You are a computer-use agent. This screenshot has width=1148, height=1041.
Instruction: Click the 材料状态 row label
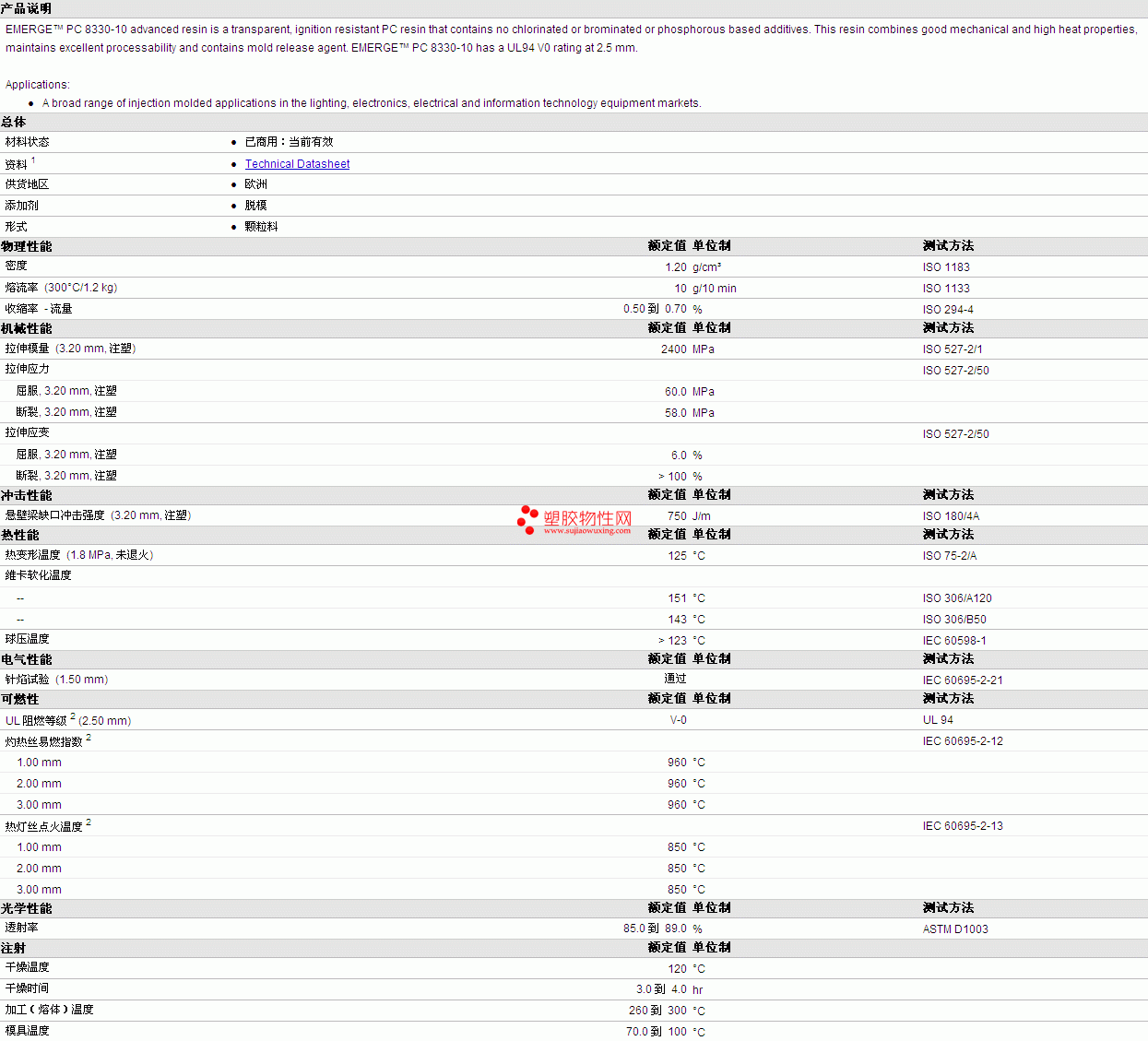click(28, 142)
